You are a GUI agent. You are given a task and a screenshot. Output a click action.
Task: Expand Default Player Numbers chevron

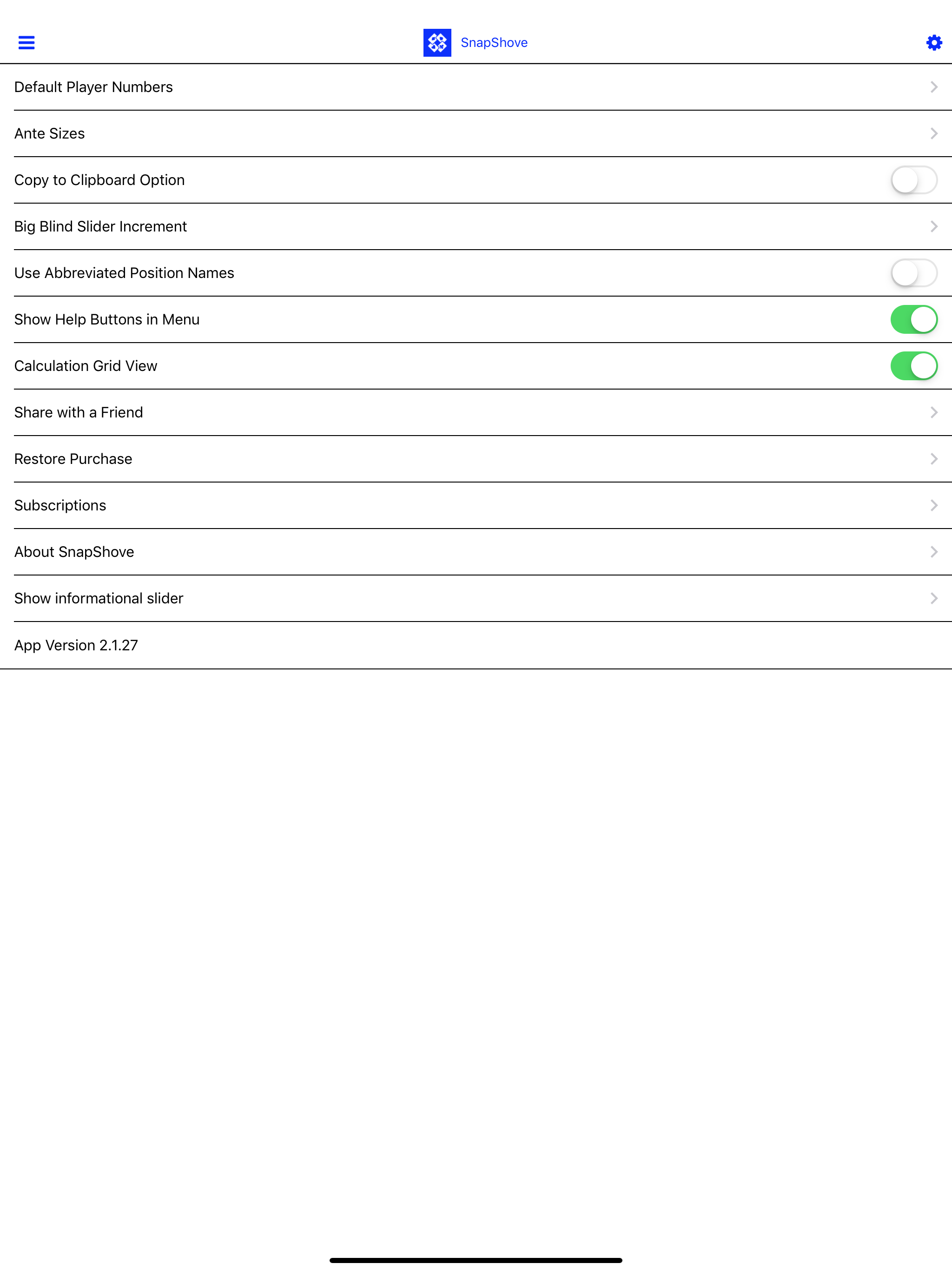(x=933, y=87)
